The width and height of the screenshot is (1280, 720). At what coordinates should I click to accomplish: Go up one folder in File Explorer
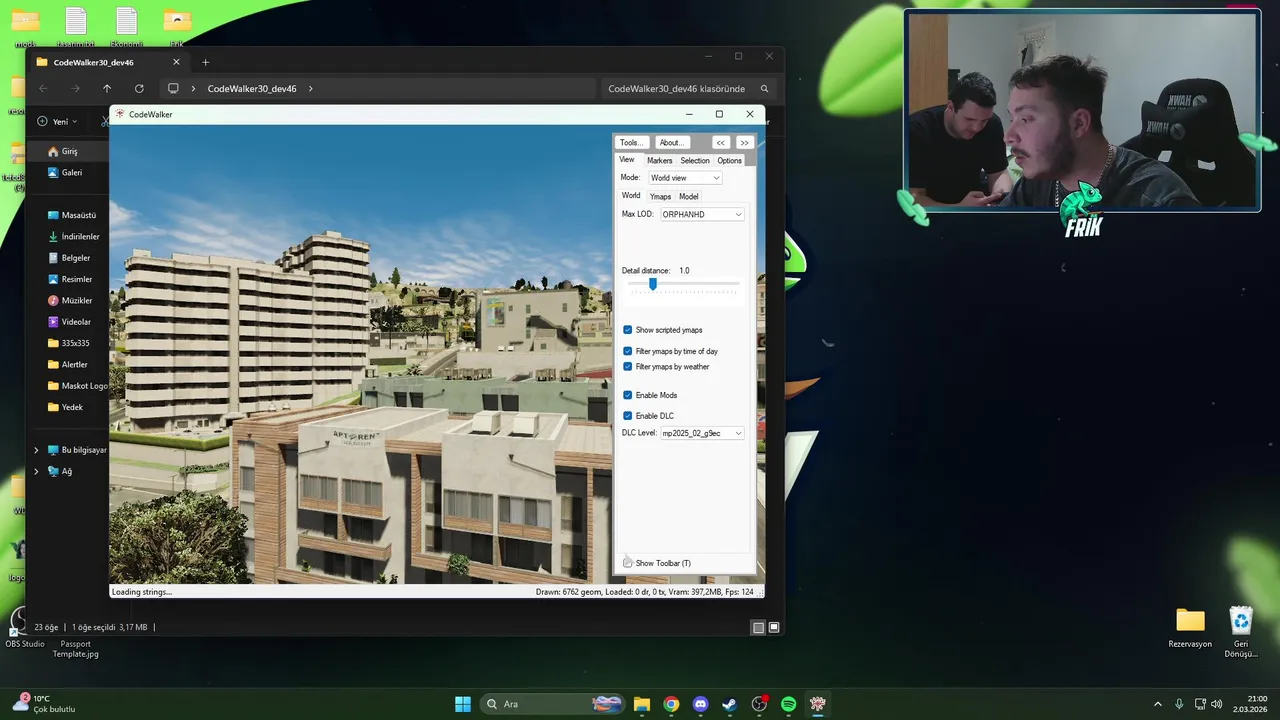click(x=107, y=88)
